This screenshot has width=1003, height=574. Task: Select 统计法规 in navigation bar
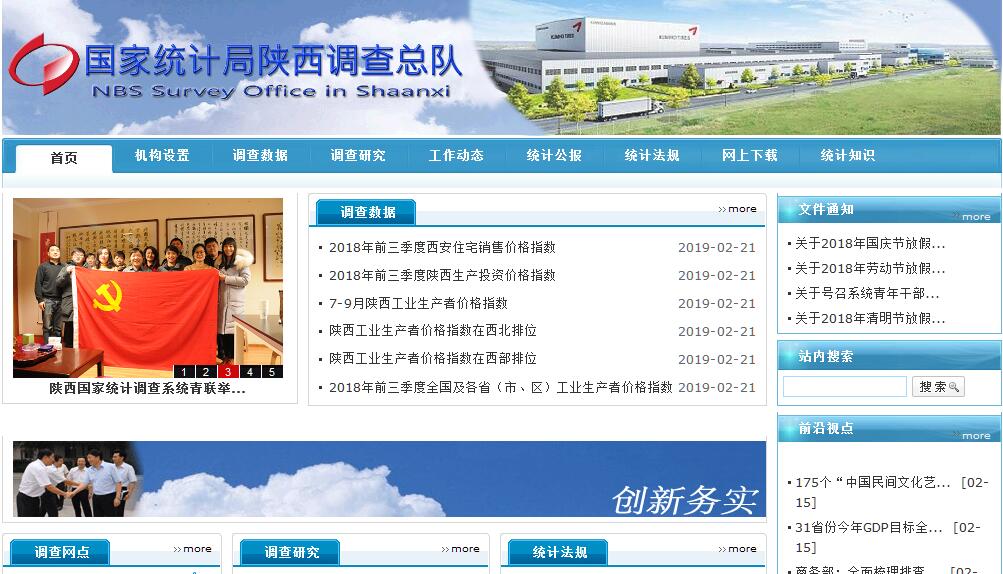coord(652,155)
